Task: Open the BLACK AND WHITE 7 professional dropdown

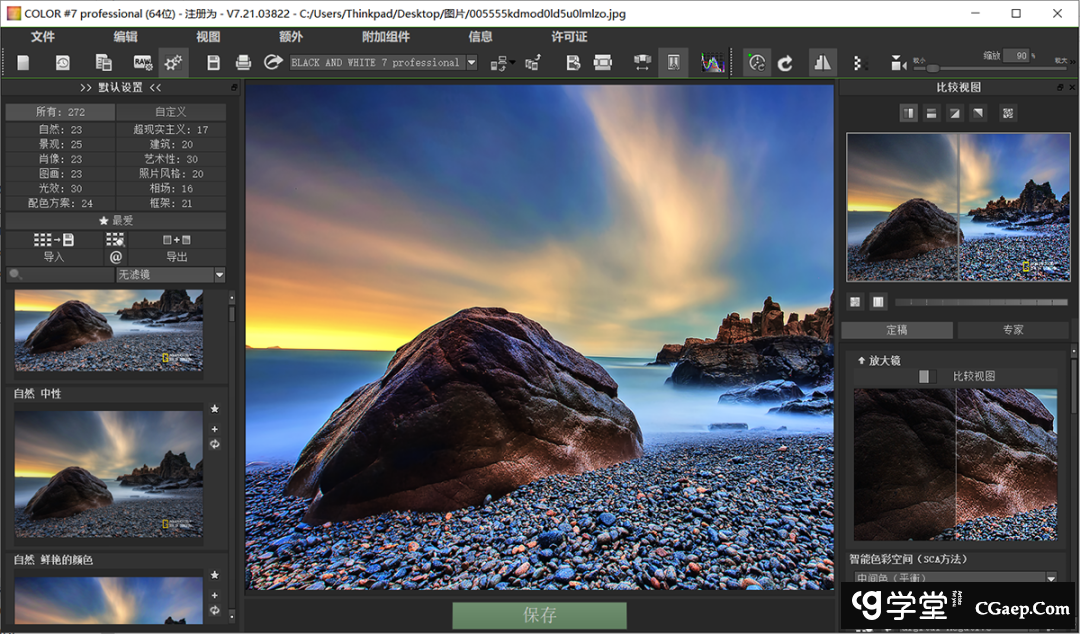Action: tap(472, 63)
